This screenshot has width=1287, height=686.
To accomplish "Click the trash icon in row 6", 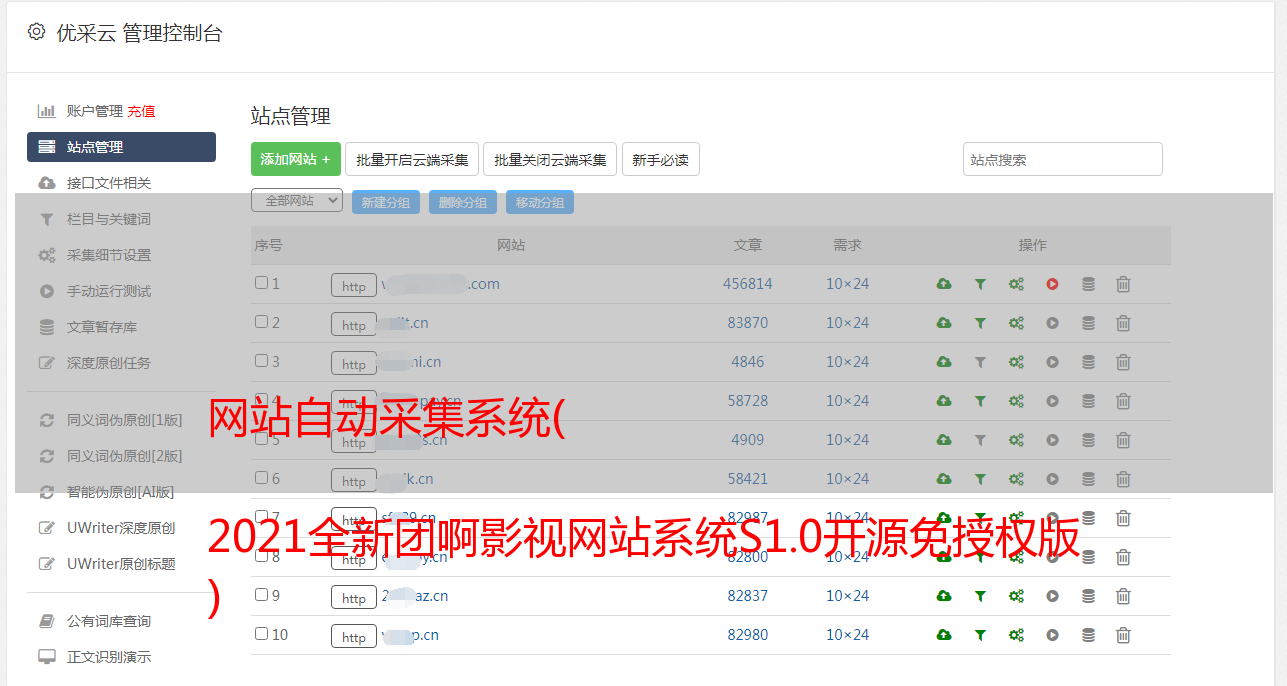I will [1123, 479].
